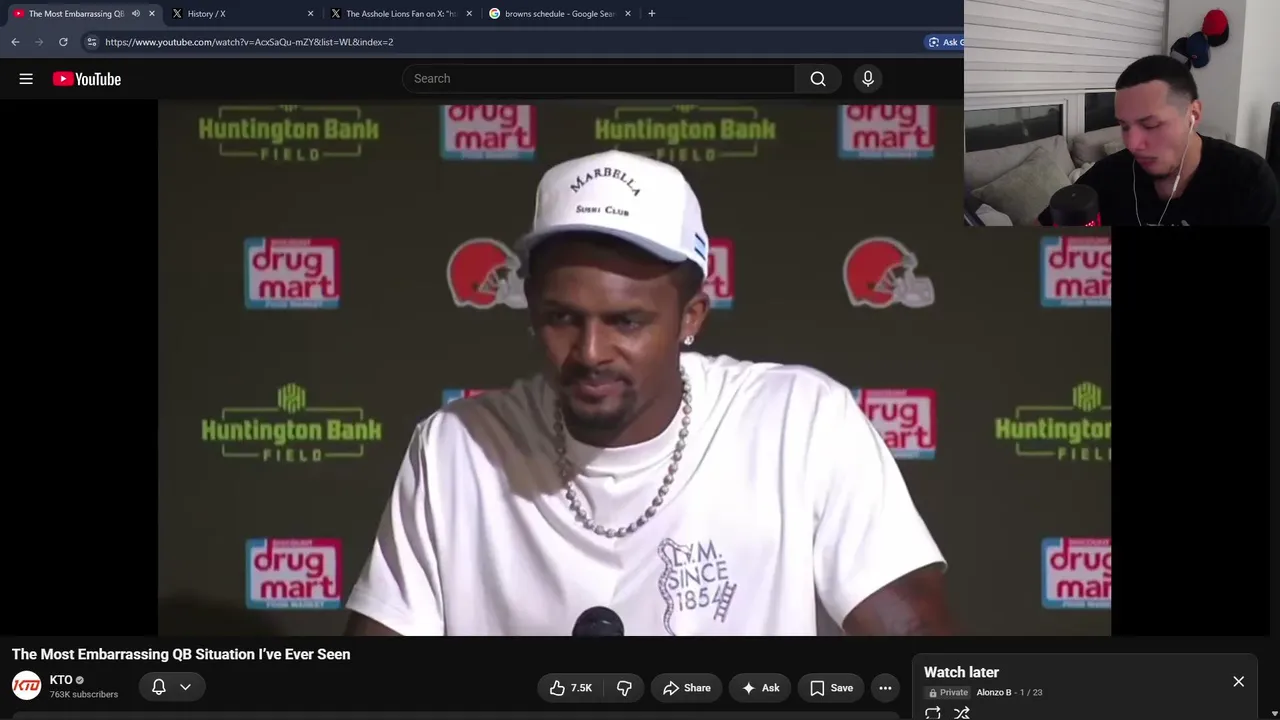View site information icon in address bar
The image size is (1280, 720).
tap(91, 42)
